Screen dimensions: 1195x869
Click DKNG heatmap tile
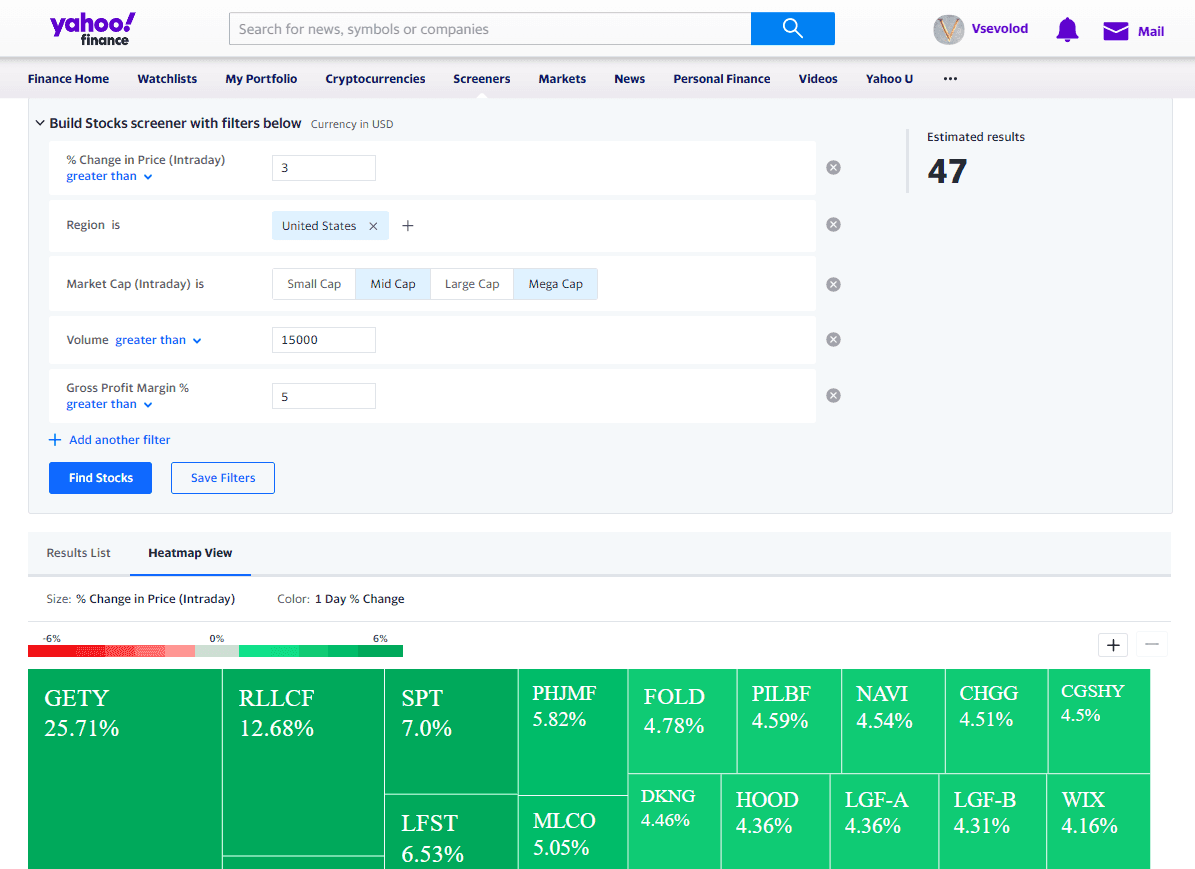pyautogui.click(x=674, y=822)
